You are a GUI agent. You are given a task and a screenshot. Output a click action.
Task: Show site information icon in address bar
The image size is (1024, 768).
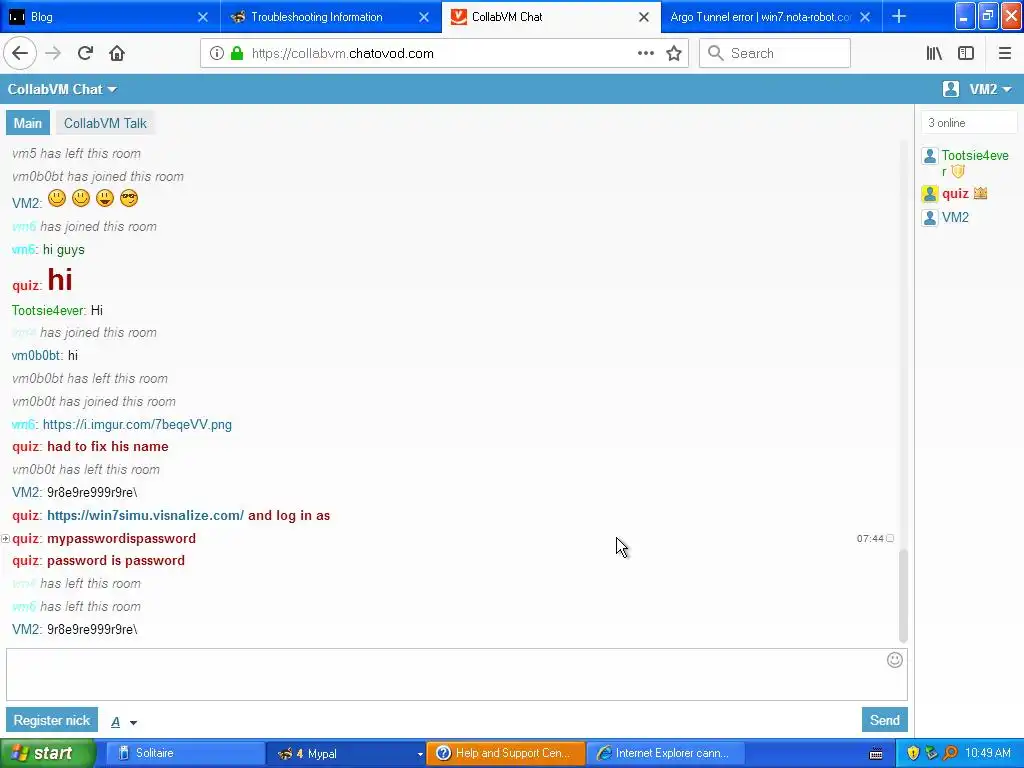pos(217,53)
